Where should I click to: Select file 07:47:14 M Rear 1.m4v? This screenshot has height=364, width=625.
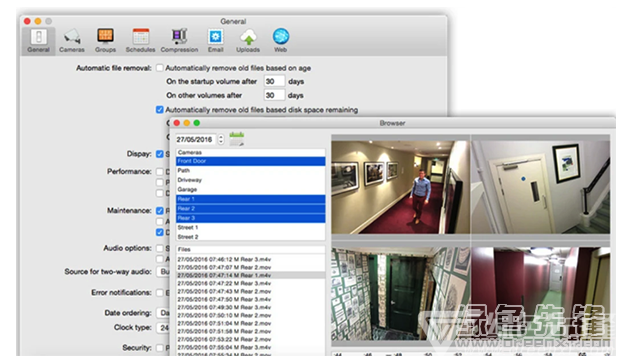[x=250, y=275]
